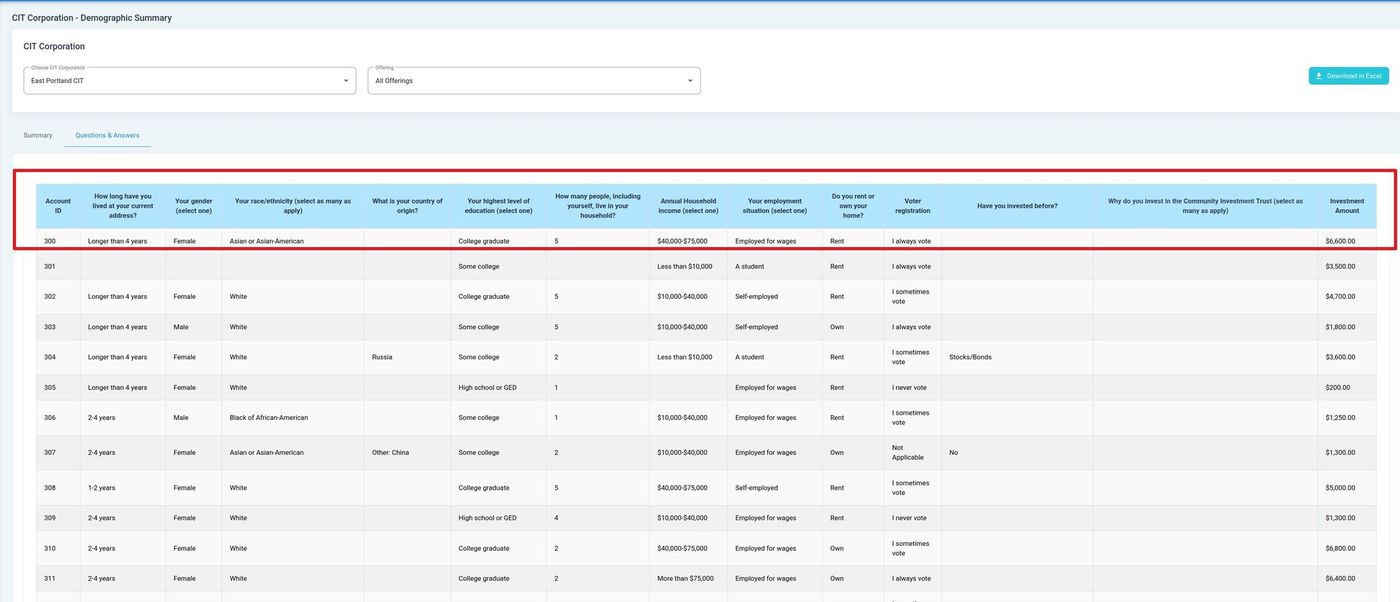Select the 'Black of African-American' ethnicity cell

click(269, 418)
